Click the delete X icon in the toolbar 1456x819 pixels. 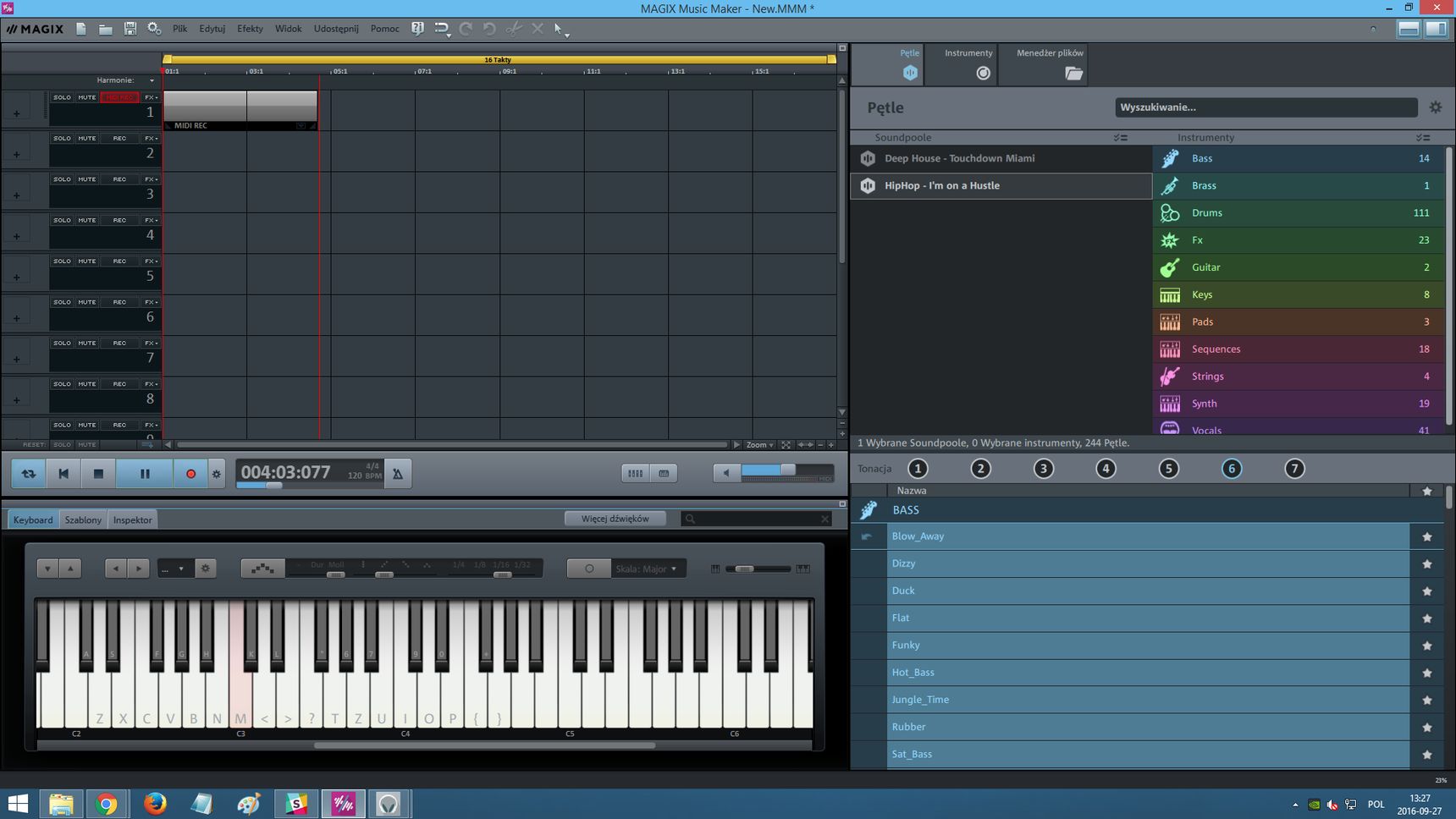click(x=538, y=29)
